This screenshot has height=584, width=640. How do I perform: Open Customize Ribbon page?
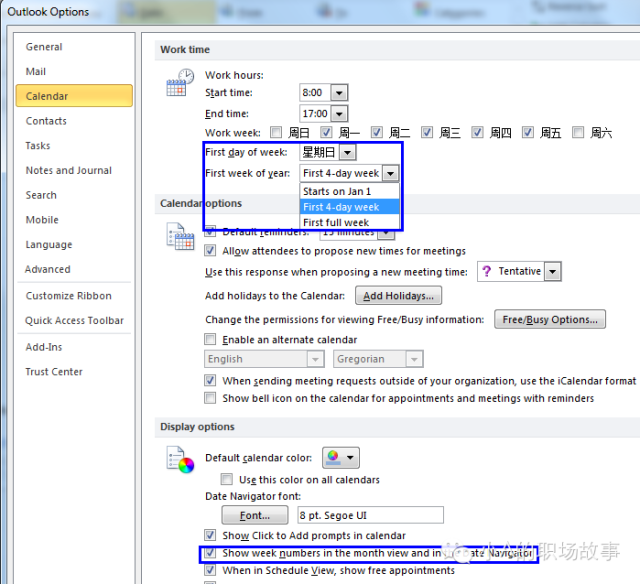point(69,296)
